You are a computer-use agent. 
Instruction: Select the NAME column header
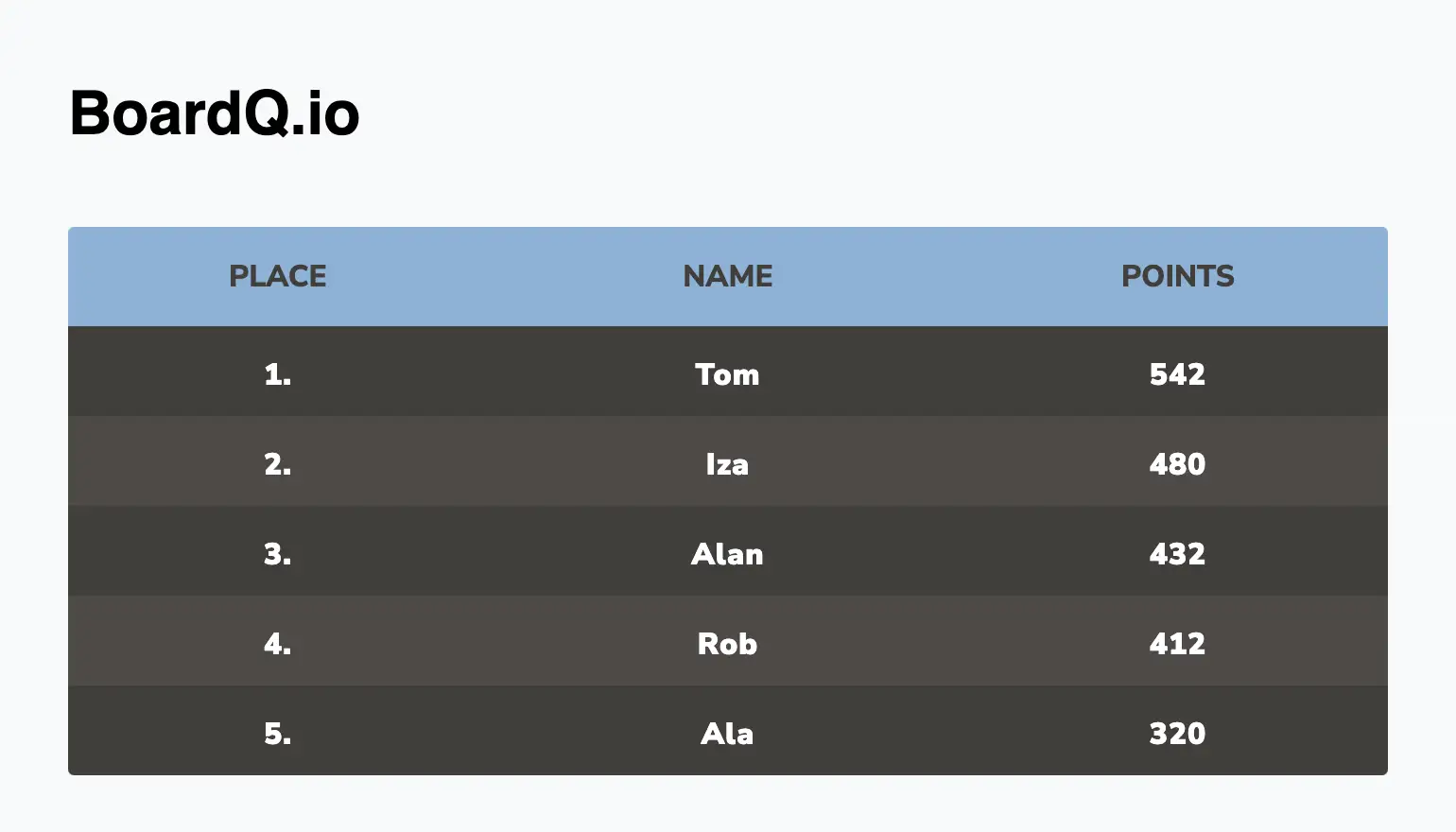pyautogui.click(x=728, y=276)
